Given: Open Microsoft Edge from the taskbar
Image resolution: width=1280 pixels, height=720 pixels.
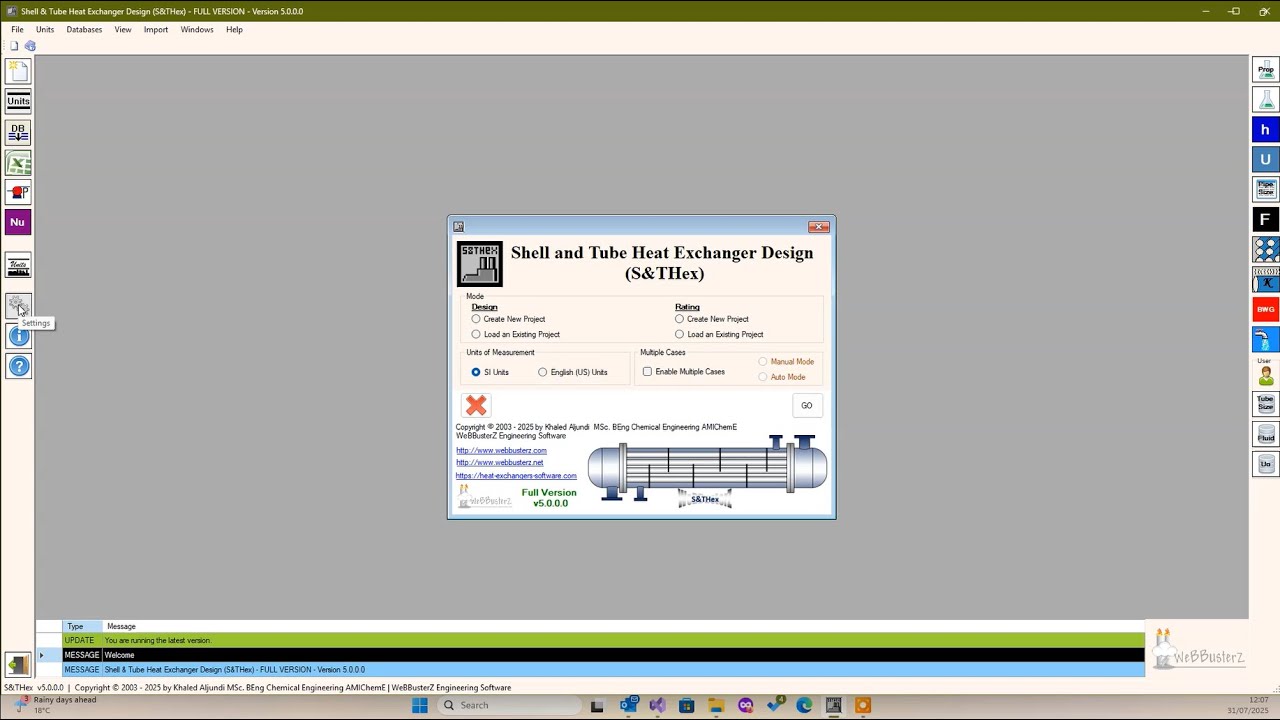Looking at the screenshot, I should point(804,705).
